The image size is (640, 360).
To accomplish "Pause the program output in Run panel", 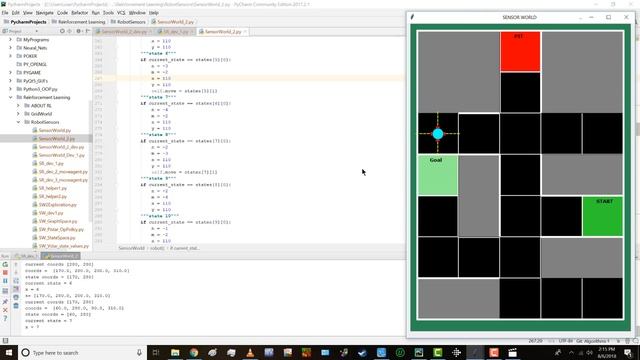I will [5, 281].
